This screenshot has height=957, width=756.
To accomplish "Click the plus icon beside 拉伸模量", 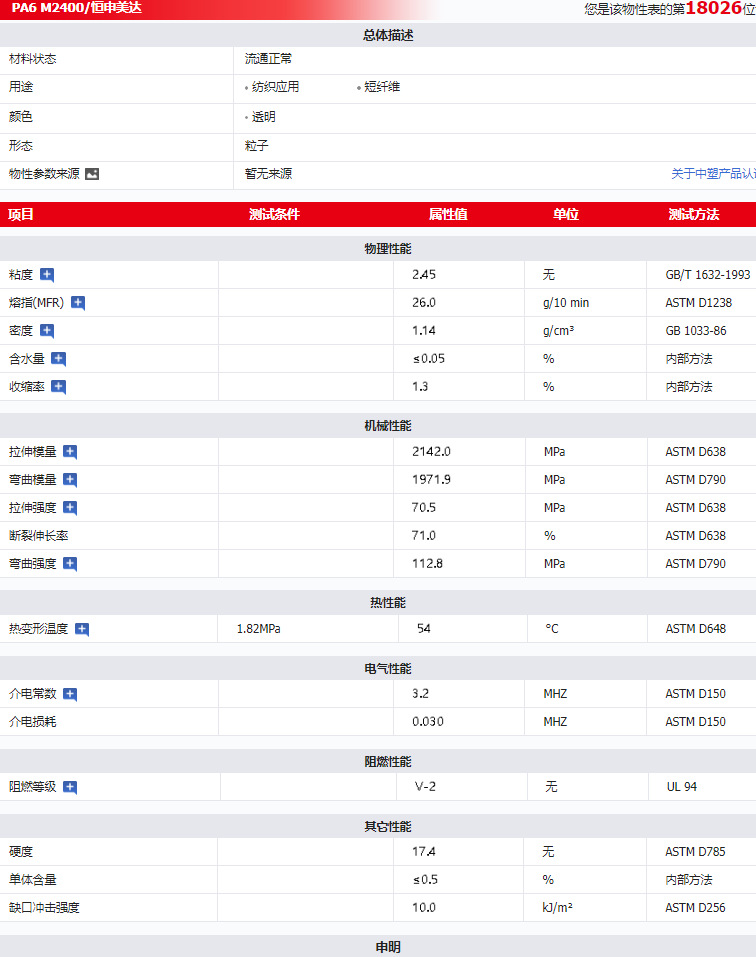I will [70, 452].
